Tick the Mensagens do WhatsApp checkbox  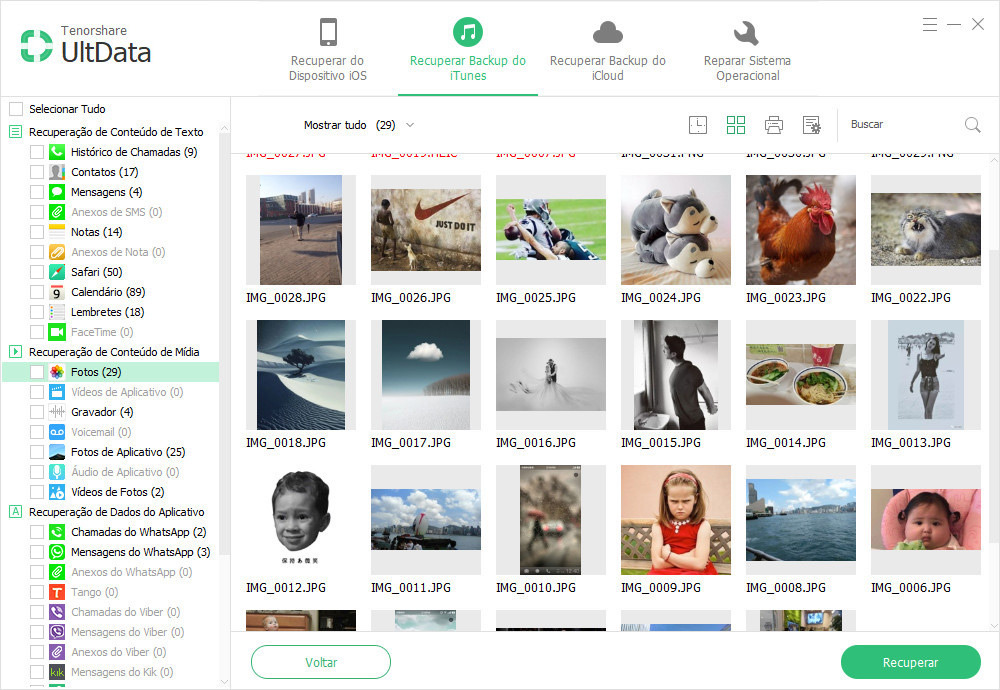[x=37, y=552]
